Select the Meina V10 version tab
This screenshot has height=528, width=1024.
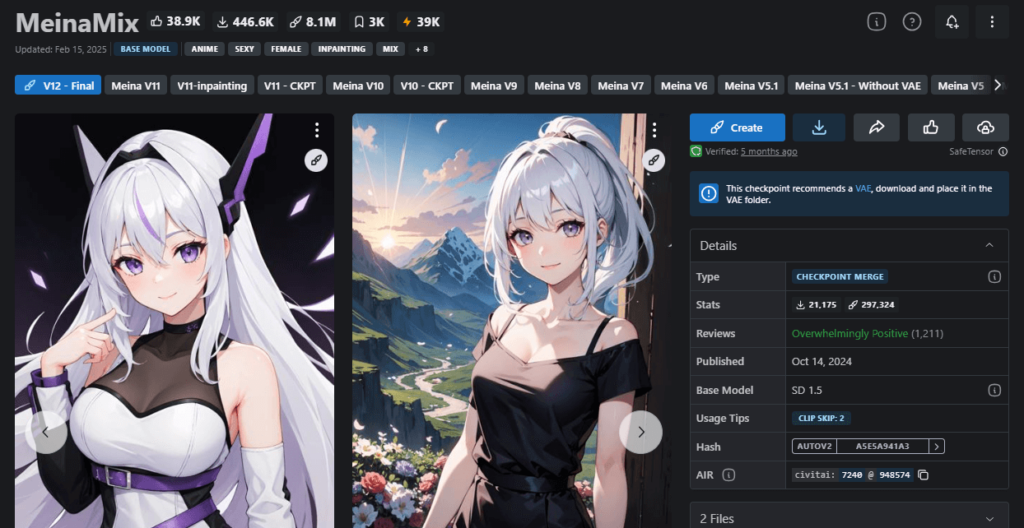358,85
